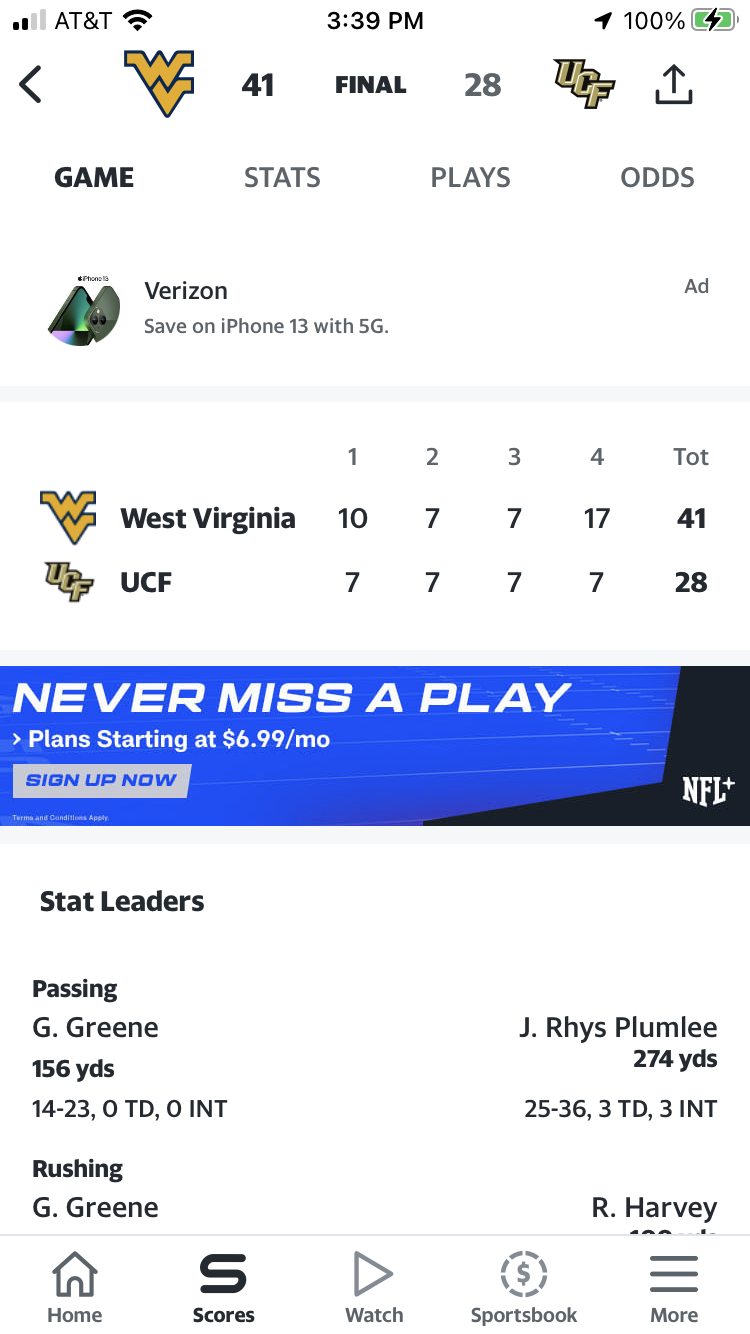Viewport: 750px width, 1334px height.
Task: Open the More hamburger menu
Action: (674, 1274)
